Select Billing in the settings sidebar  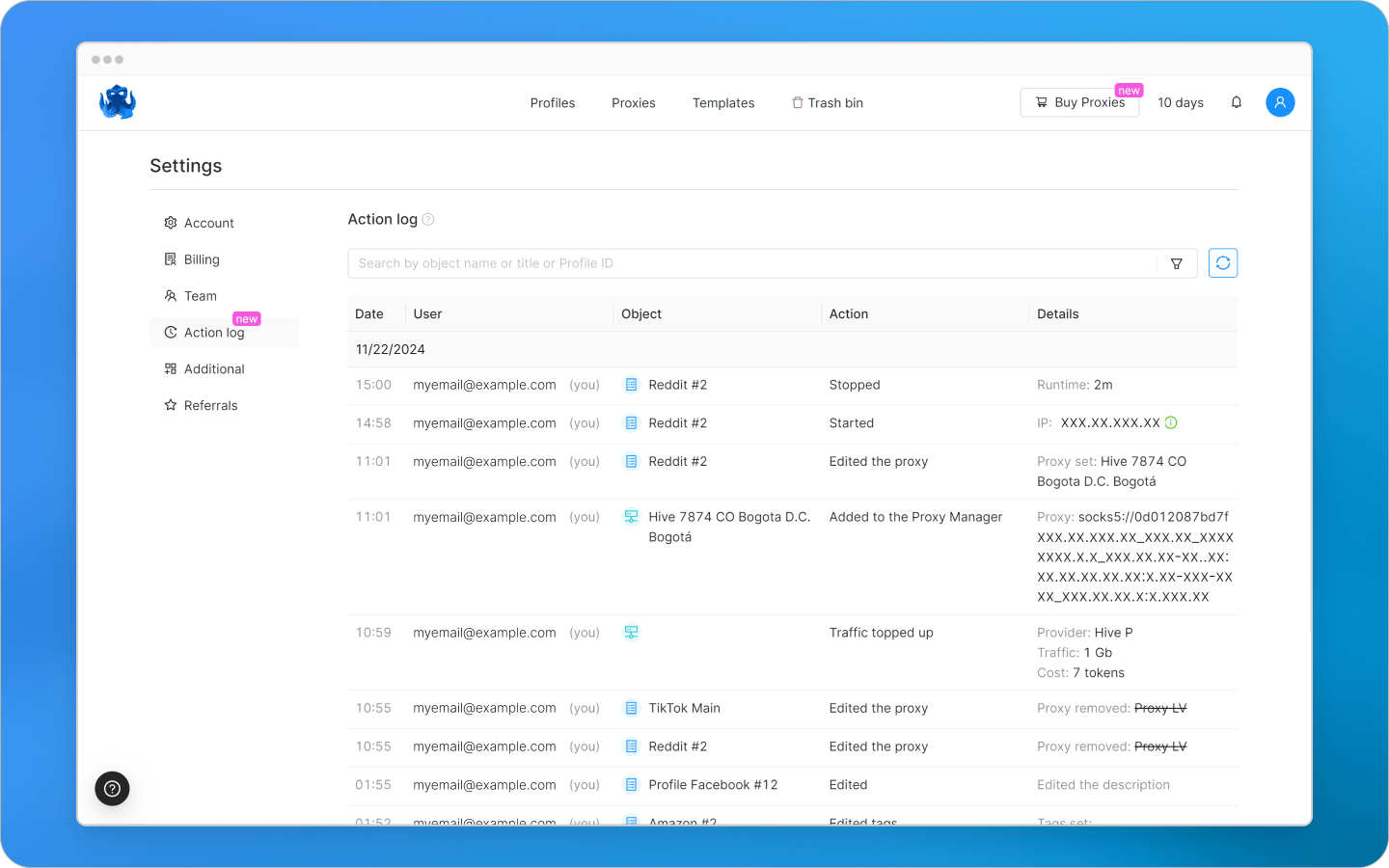pyautogui.click(x=200, y=258)
